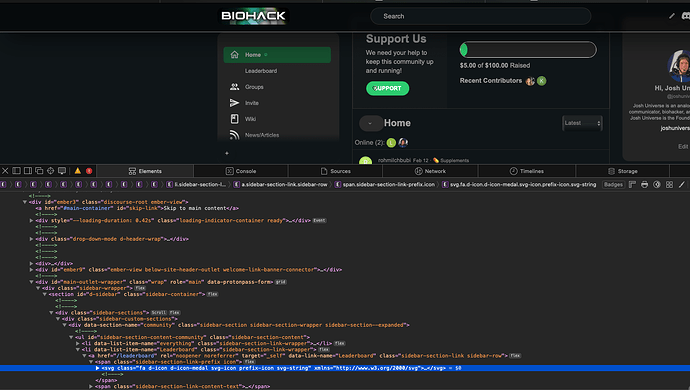The height and width of the screenshot is (390, 690).
Task: Select the span.sidebar-section-link-prefix.icon breadcrumb
Action: coord(385,184)
